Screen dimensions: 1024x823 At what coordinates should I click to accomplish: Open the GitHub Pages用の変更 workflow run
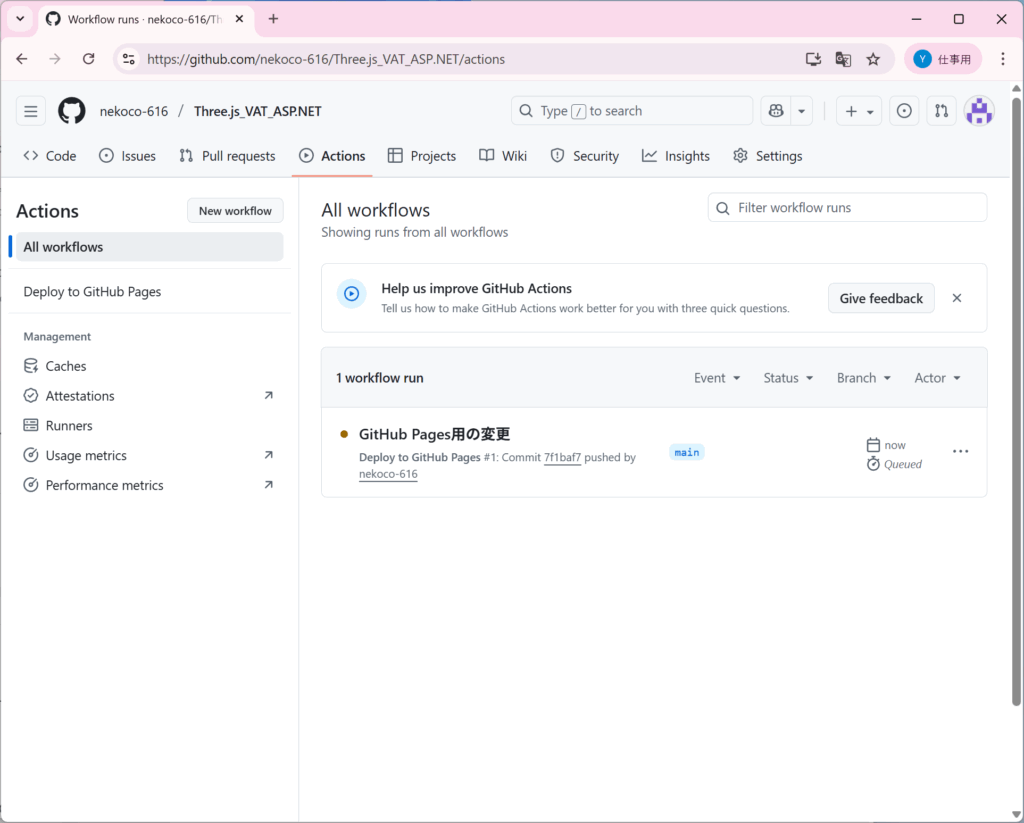pyautogui.click(x=434, y=434)
